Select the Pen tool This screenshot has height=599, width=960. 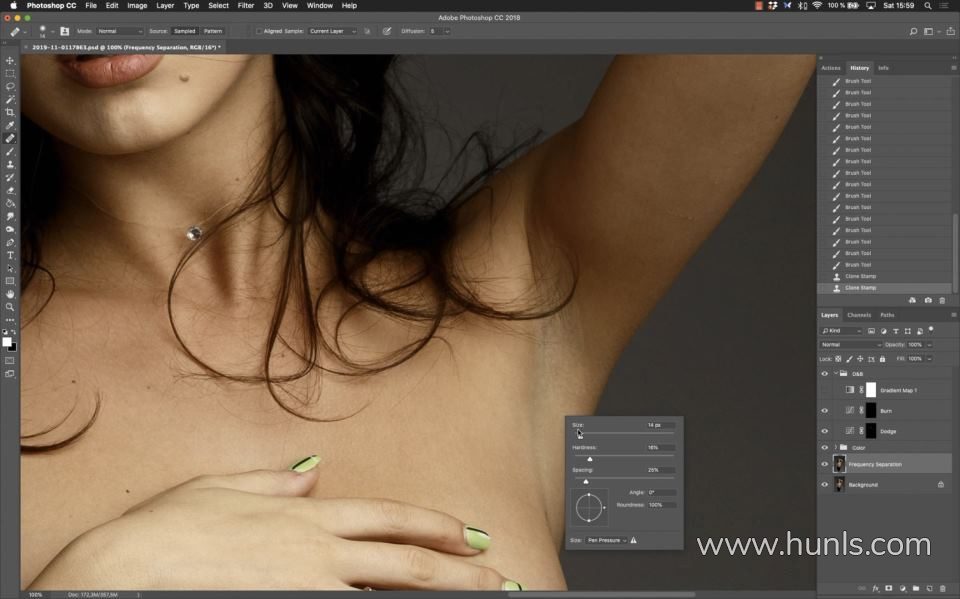[10, 243]
